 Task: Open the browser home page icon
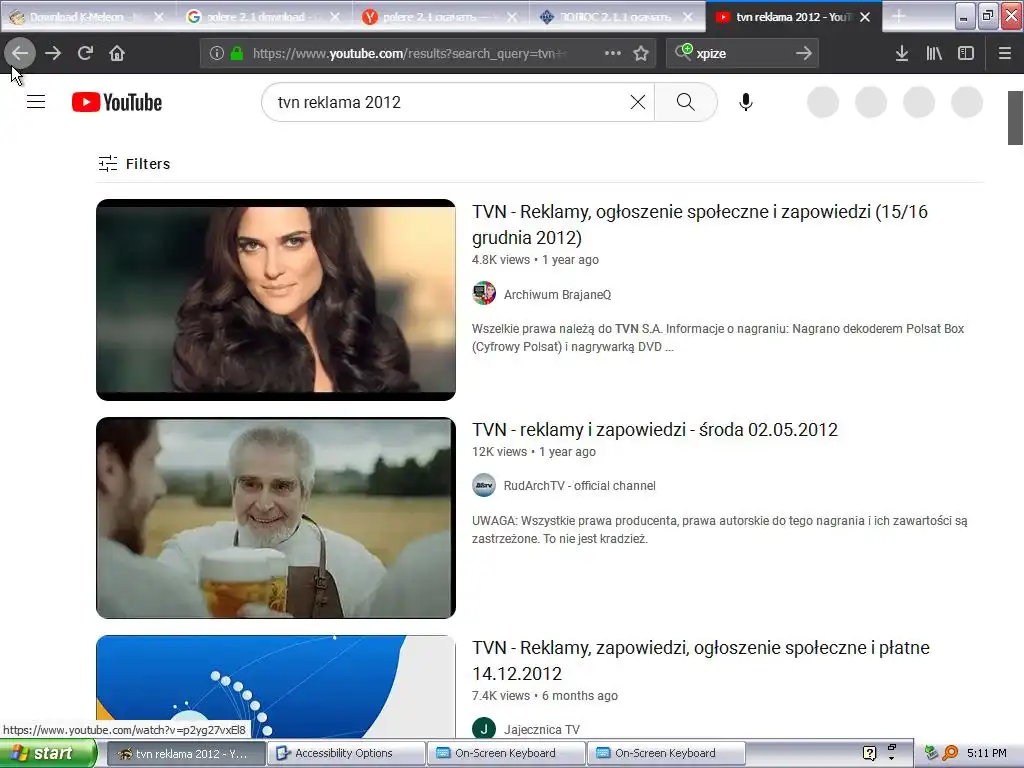[x=117, y=53]
